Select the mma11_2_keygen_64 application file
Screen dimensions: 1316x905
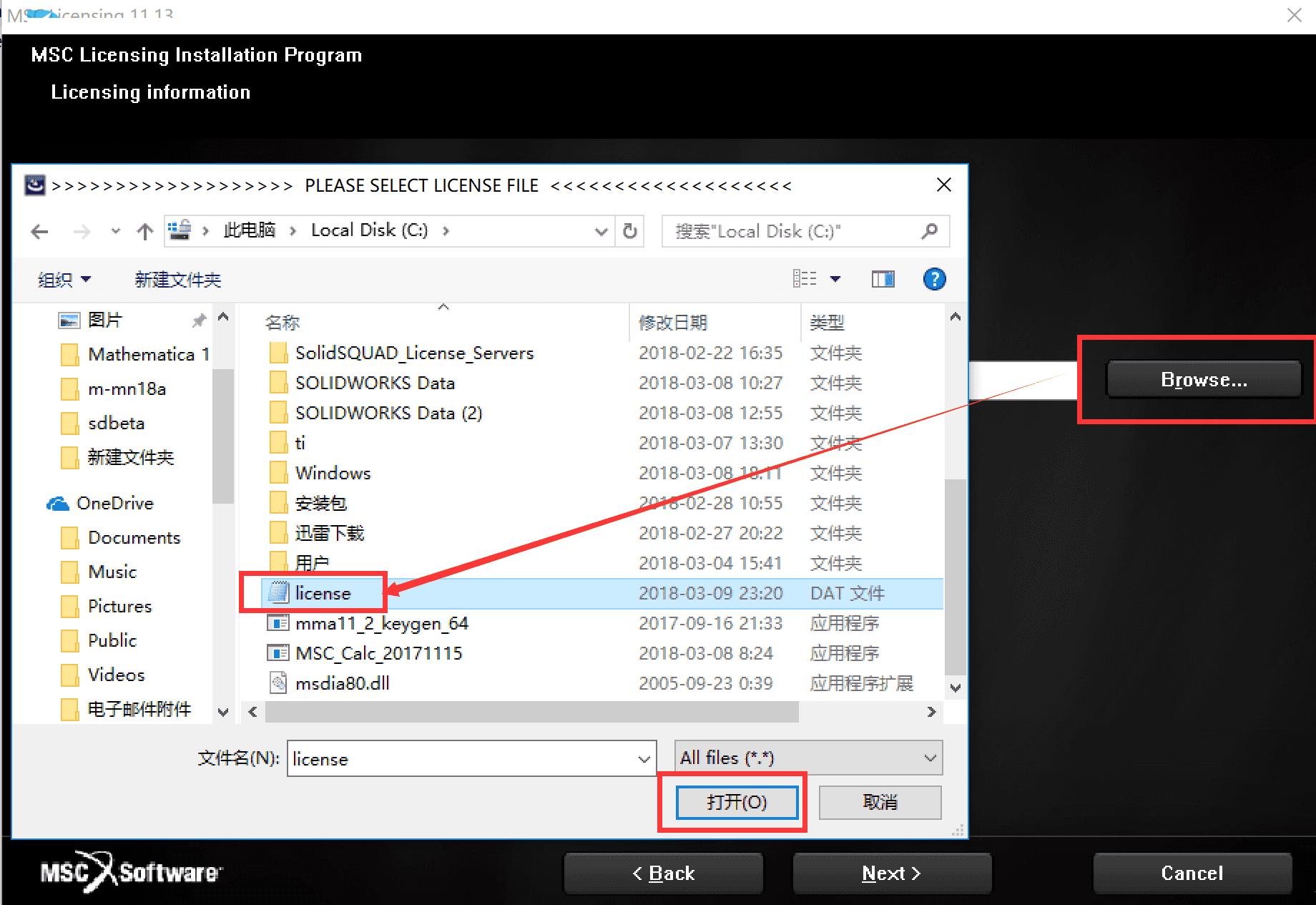[x=381, y=623]
